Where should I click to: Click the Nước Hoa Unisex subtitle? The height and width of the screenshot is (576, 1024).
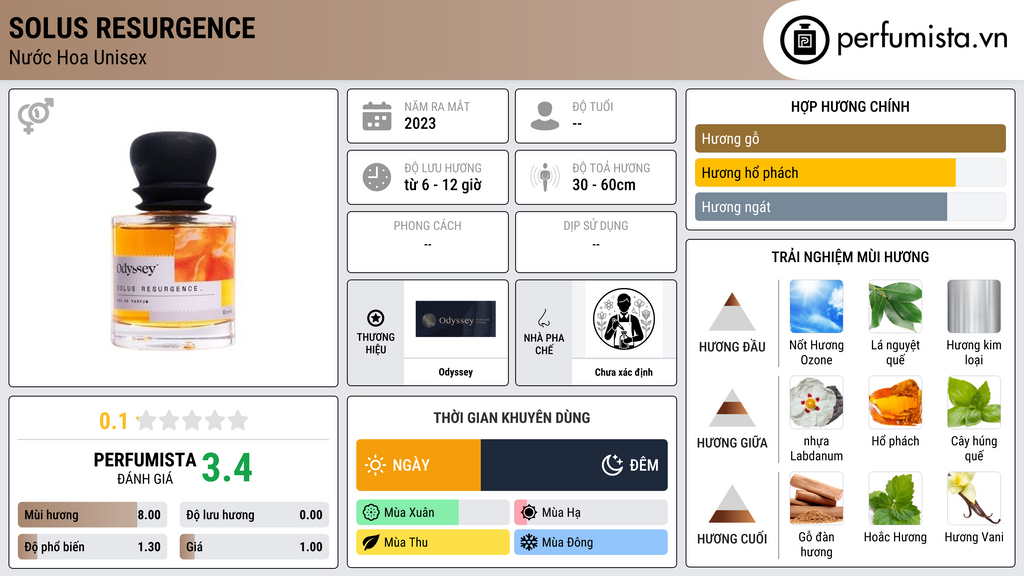[x=78, y=58]
